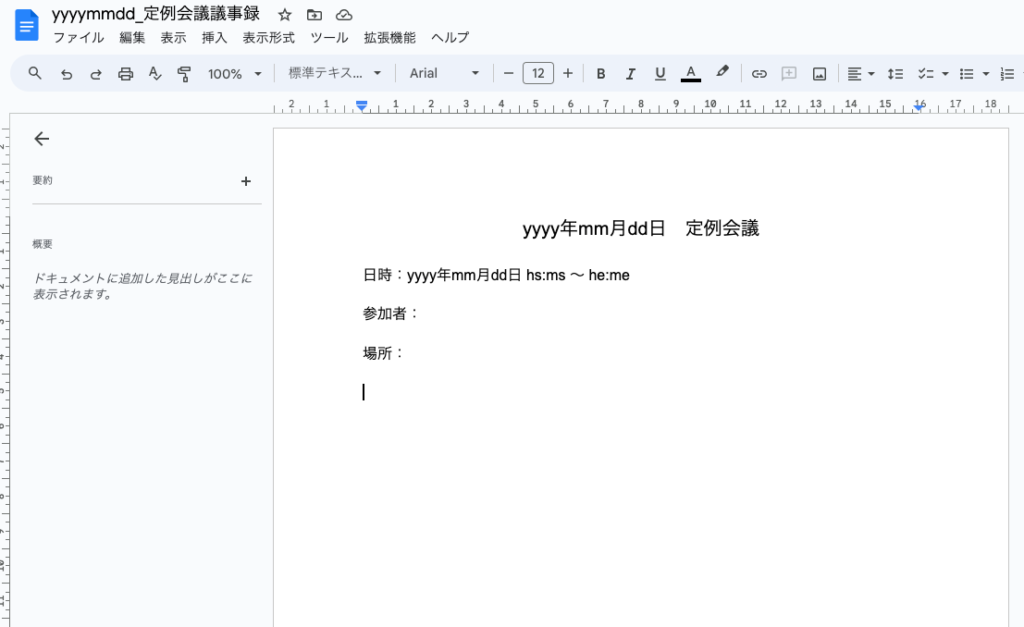
Task: Open the 標準テキスト paragraph style dropdown
Action: tap(335, 74)
